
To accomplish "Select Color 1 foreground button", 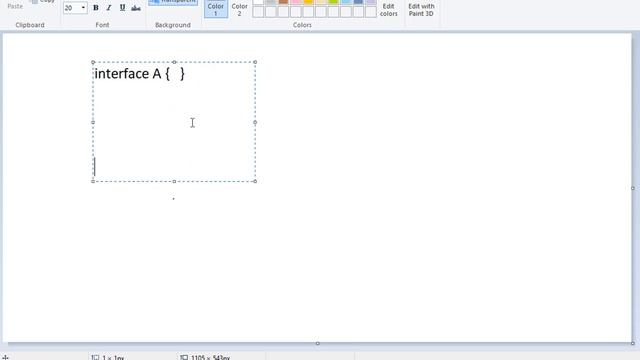I will coord(216,9).
